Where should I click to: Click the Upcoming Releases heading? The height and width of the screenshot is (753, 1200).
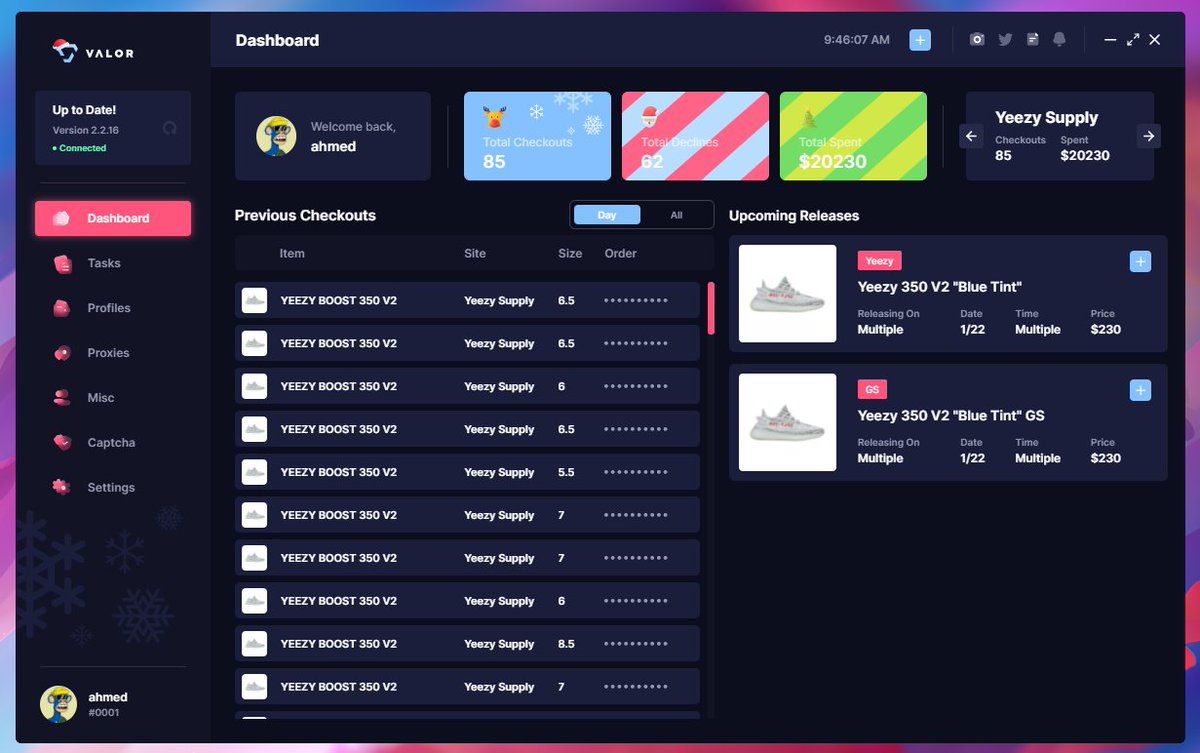tap(794, 215)
